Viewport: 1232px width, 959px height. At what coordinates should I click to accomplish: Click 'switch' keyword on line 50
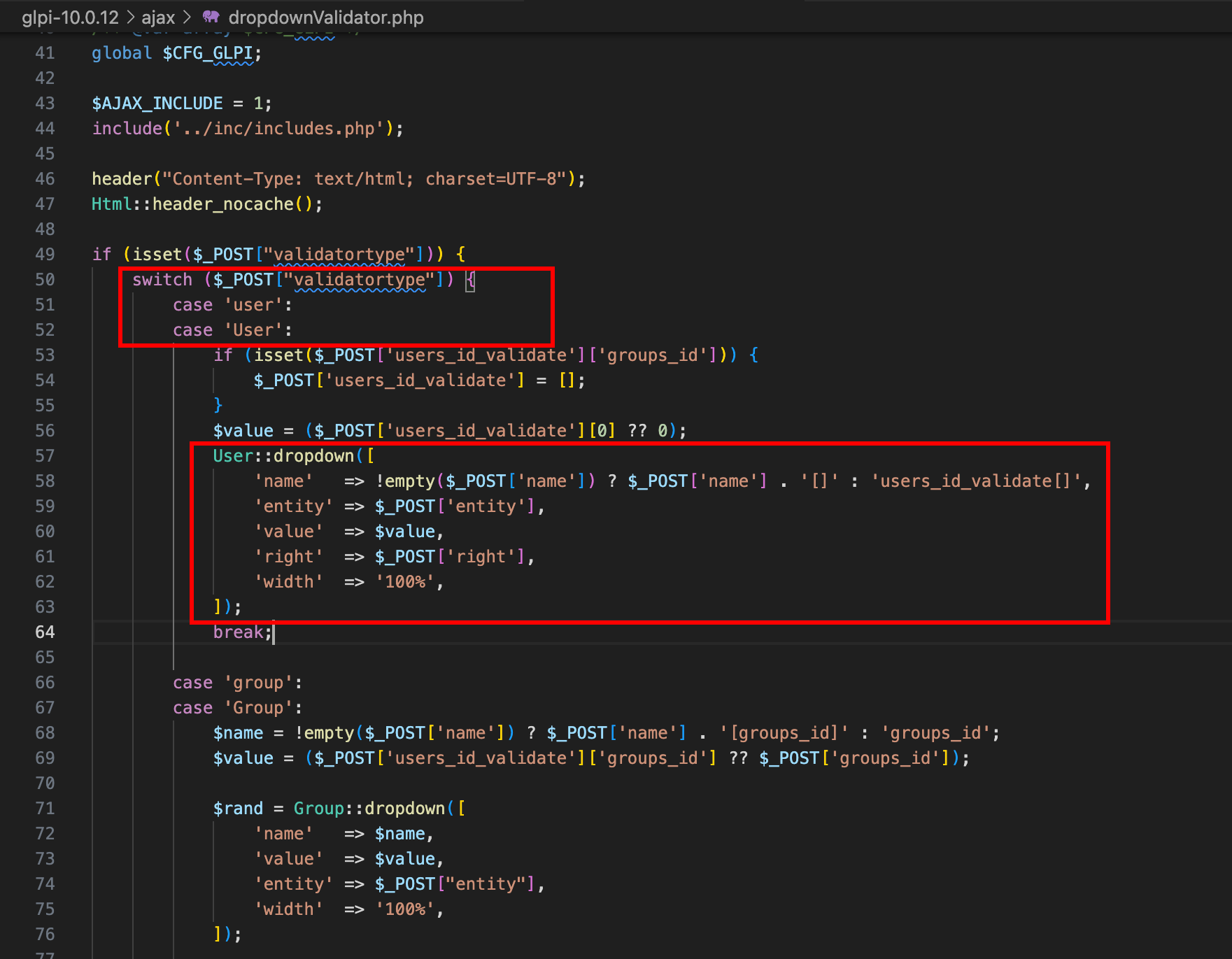162,280
